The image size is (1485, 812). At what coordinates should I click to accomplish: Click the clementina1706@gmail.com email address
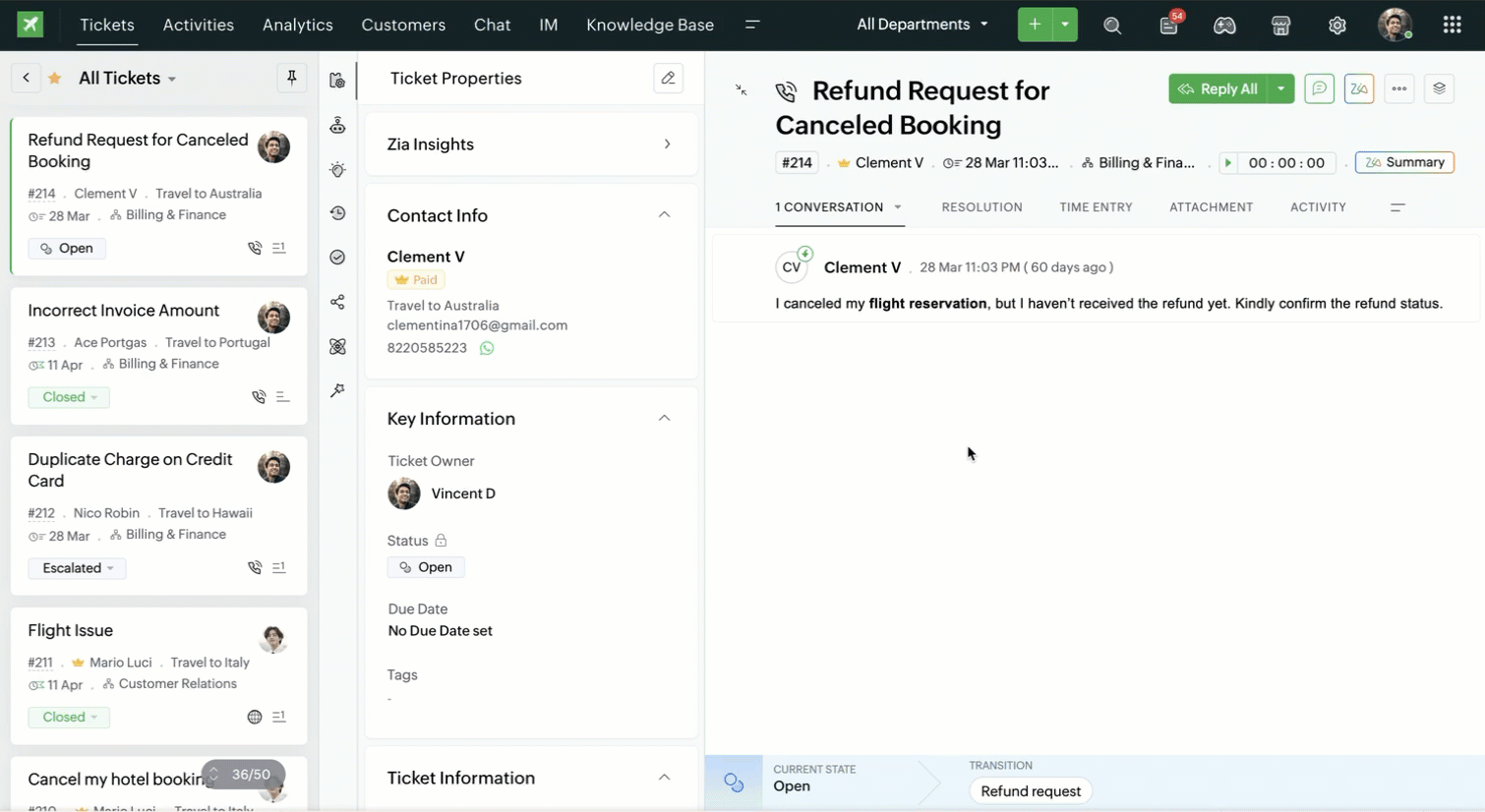pos(477,325)
